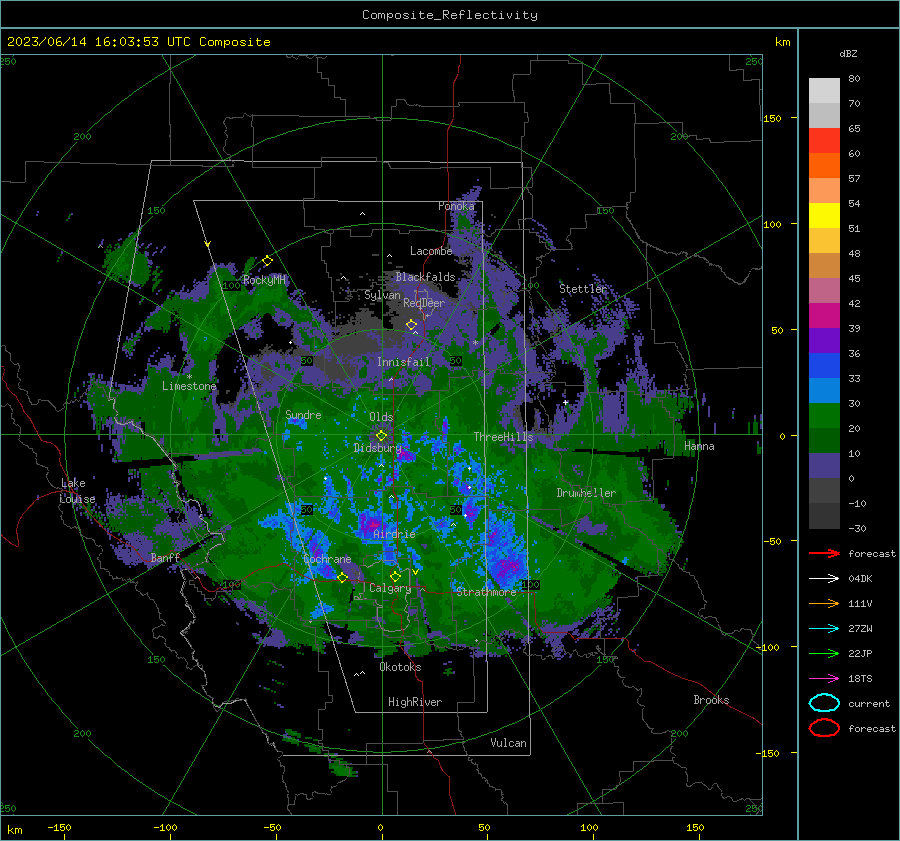Click the white 04DK arrow in the legend
Viewport: 900px width, 841px height.
824,578
